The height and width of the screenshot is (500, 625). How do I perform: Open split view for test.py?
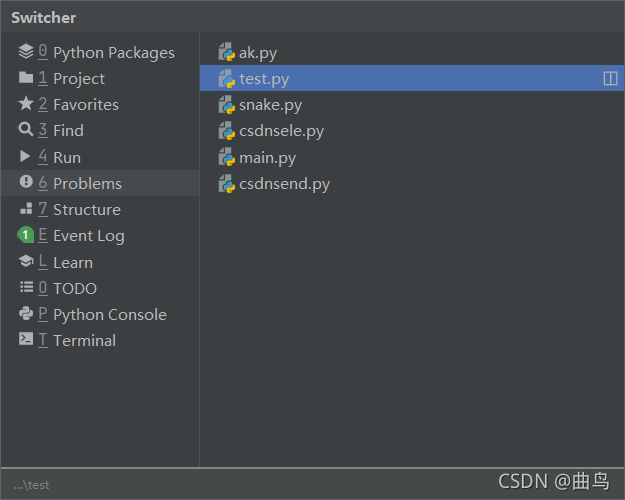pyautogui.click(x=610, y=79)
